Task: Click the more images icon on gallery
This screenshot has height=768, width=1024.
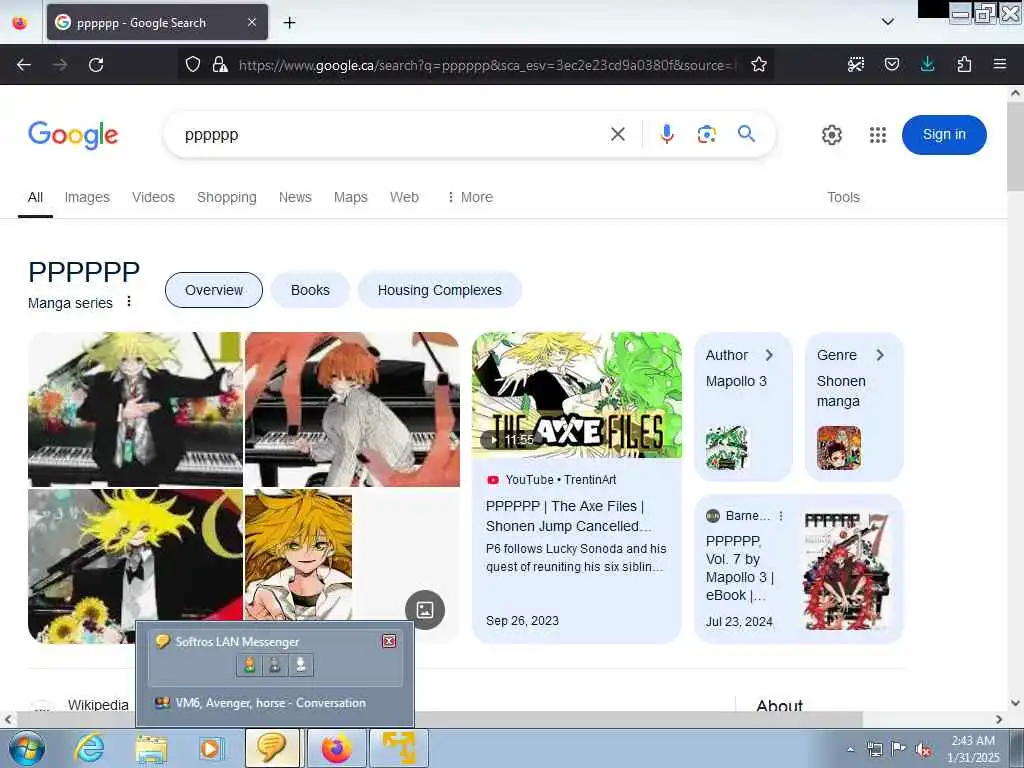Action: (425, 610)
